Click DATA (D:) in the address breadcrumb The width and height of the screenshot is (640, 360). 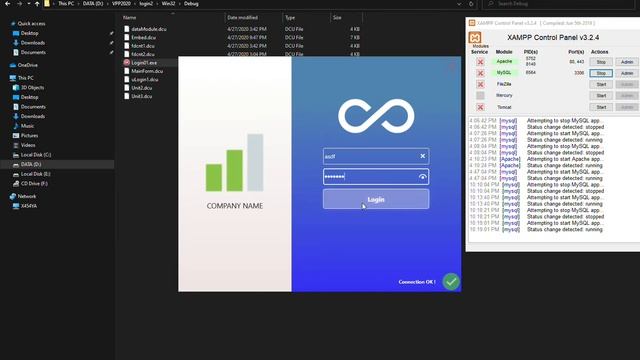click(x=93, y=4)
